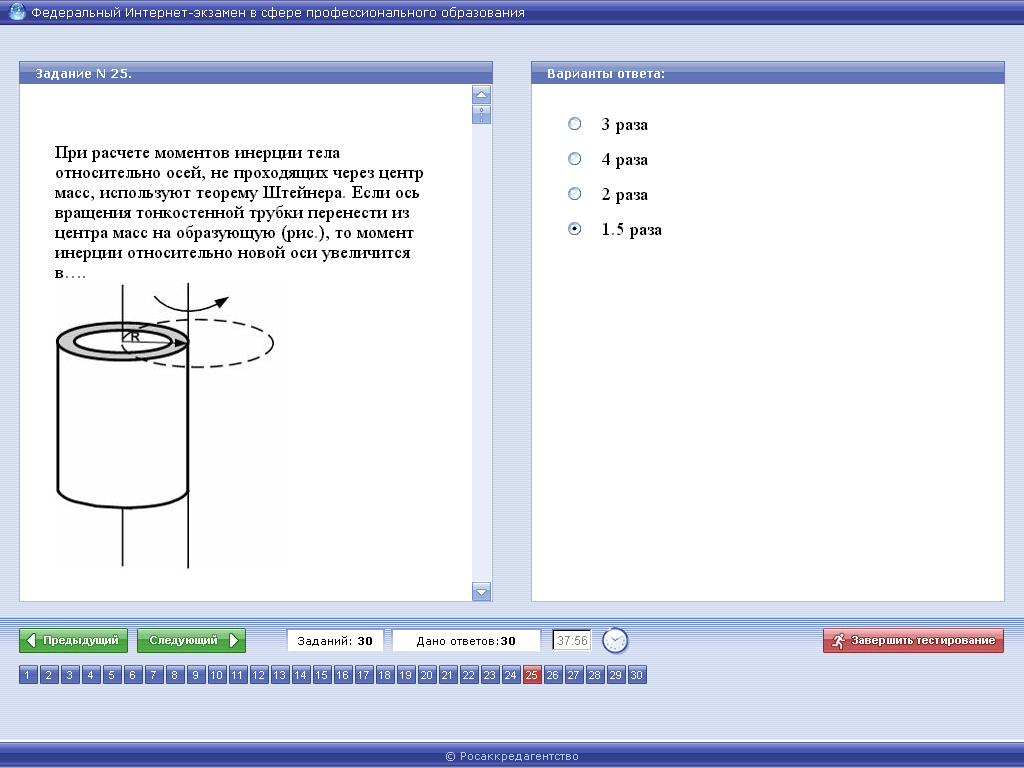Open question 23
1024x768 pixels.
click(x=489, y=675)
